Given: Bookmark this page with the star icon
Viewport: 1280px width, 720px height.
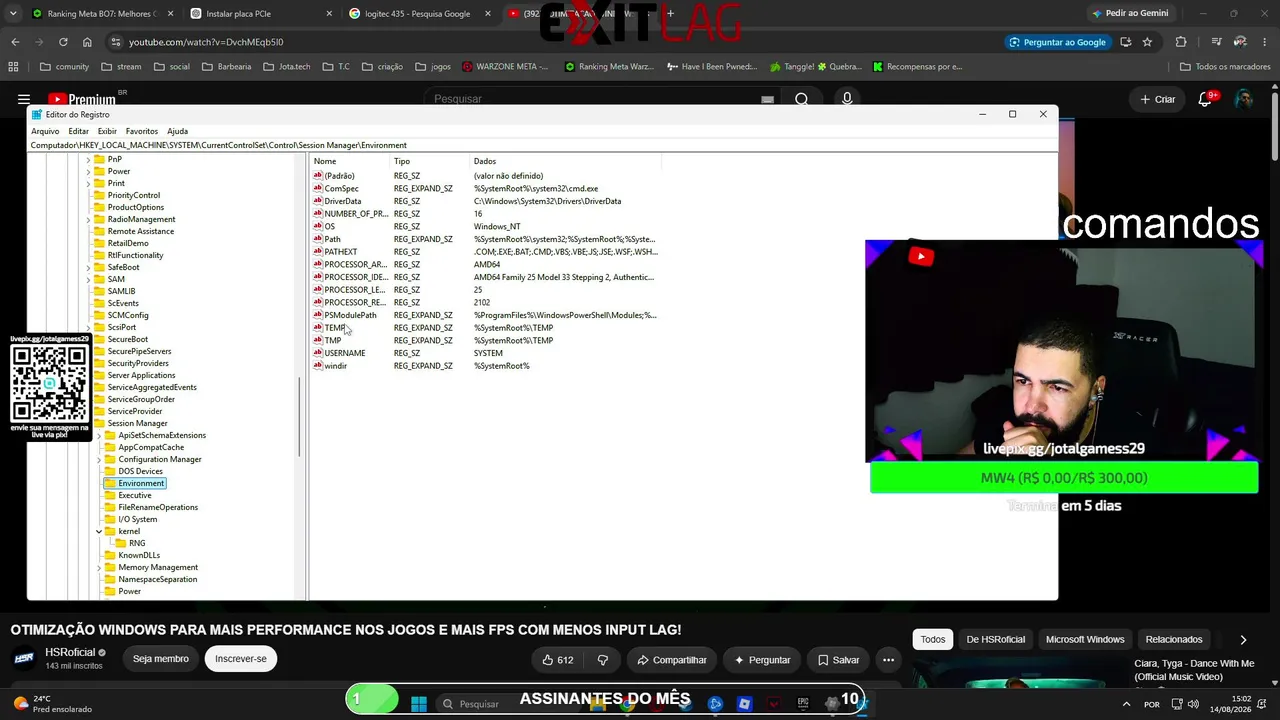Looking at the screenshot, I should [1147, 42].
